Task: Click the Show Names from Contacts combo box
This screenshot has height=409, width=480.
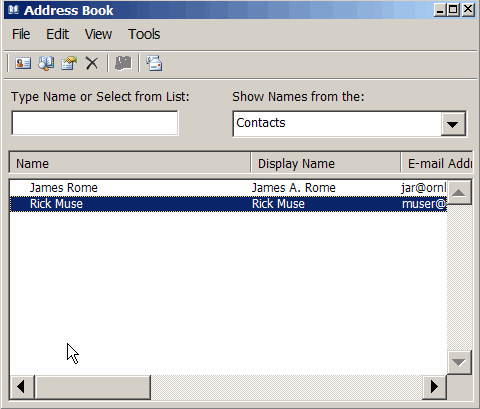Action: click(349, 124)
